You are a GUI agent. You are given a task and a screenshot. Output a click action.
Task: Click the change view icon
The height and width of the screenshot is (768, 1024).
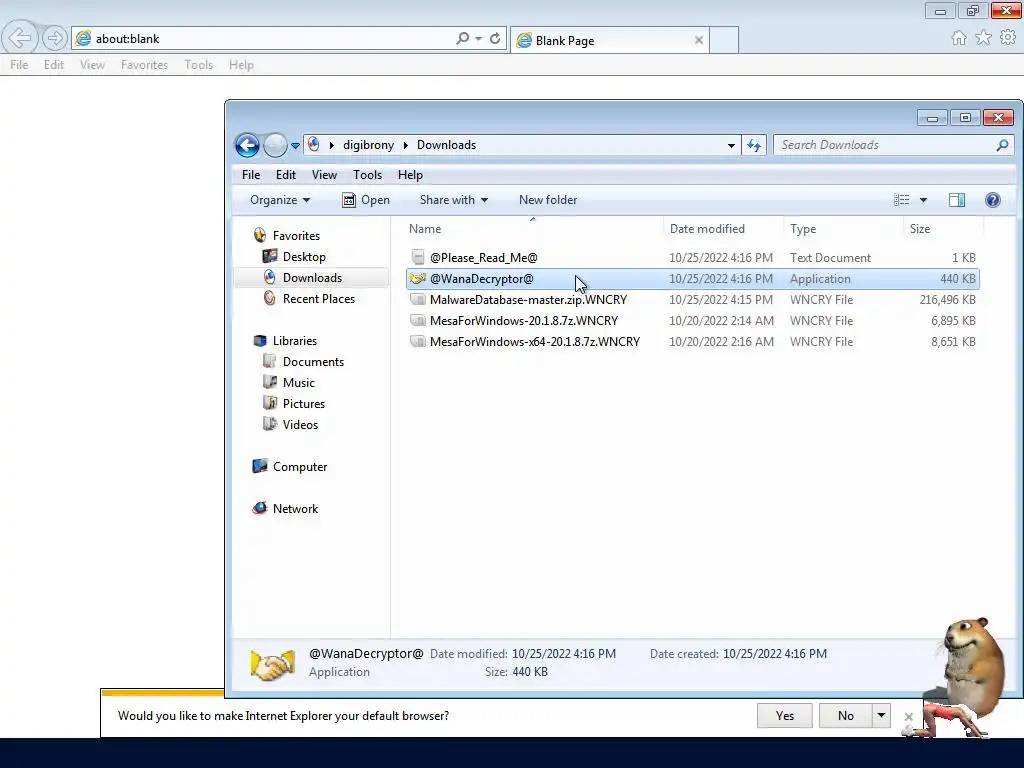[x=901, y=200]
